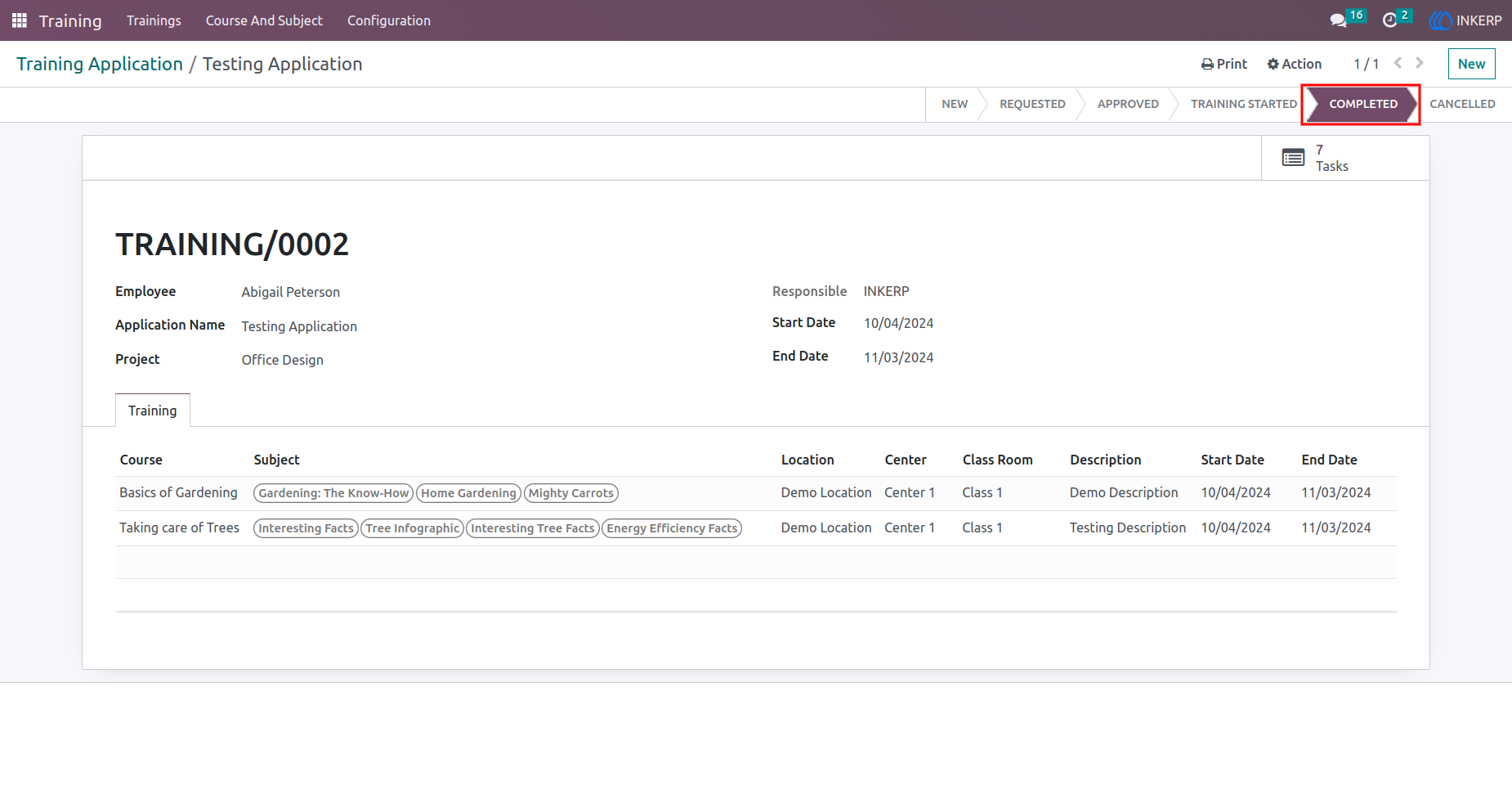The width and height of the screenshot is (1512, 790).
Task: Click the INKERP user avatar
Action: click(x=1440, y=20)
